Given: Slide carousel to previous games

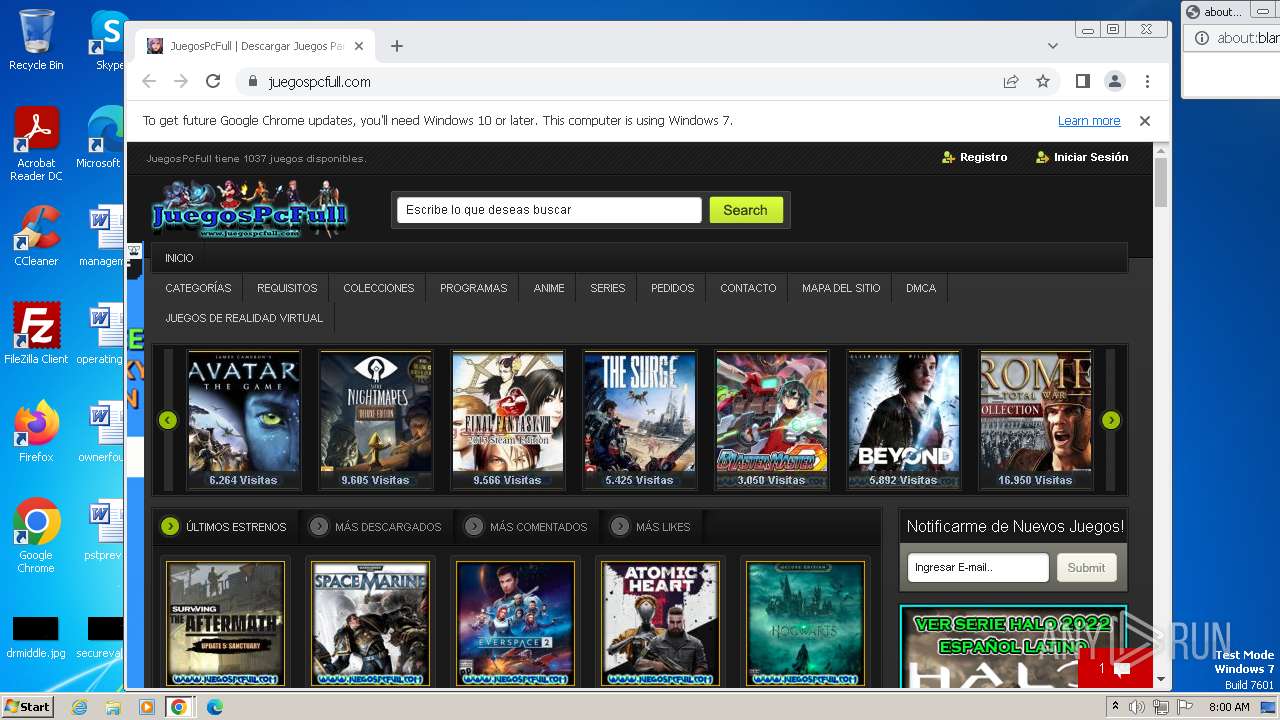Looking at the screenshot, I should click(x=168, y=420).
